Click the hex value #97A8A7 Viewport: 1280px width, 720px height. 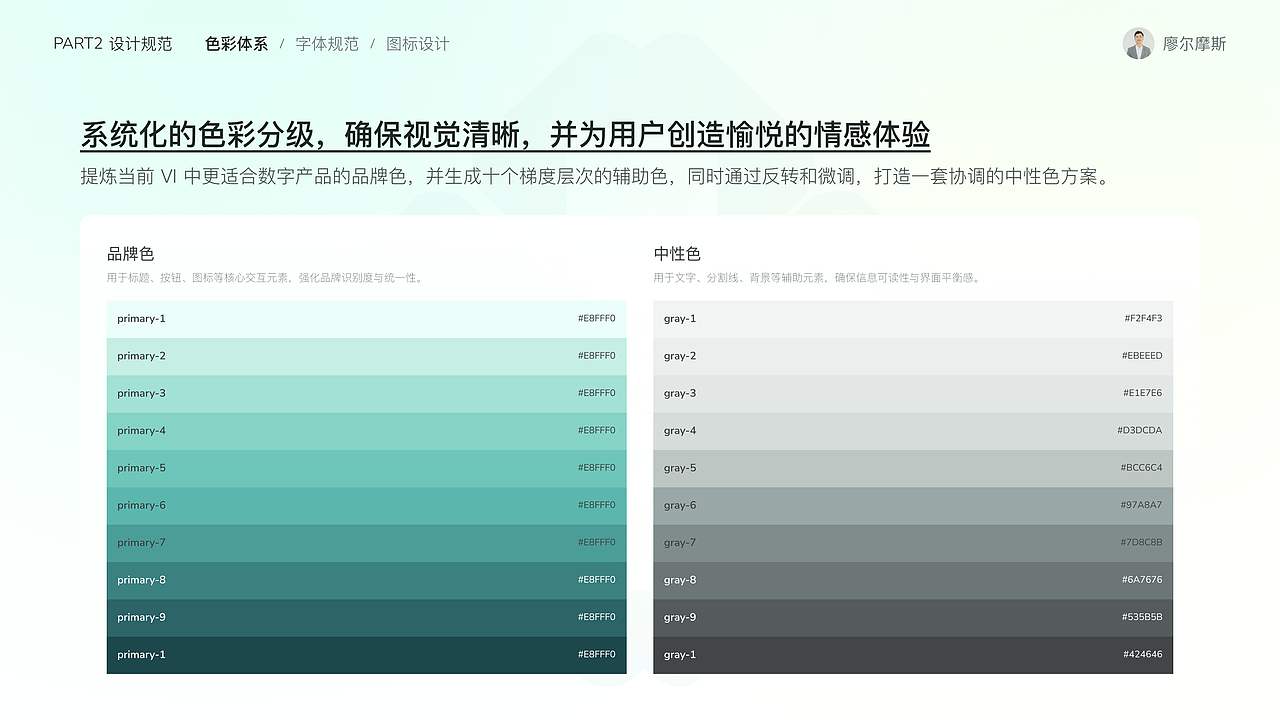point(1141,506)
